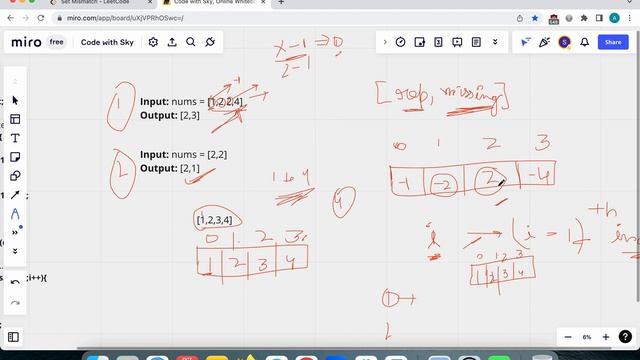Open notifications bell
The height and width of the screenshot is (360, 640).
tap(584, 42)
